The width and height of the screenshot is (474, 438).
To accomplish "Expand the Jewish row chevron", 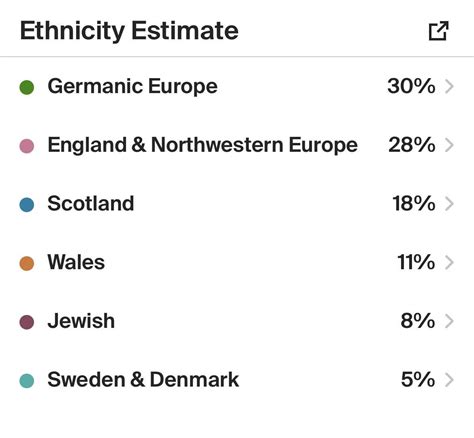I will click(449, 321).
